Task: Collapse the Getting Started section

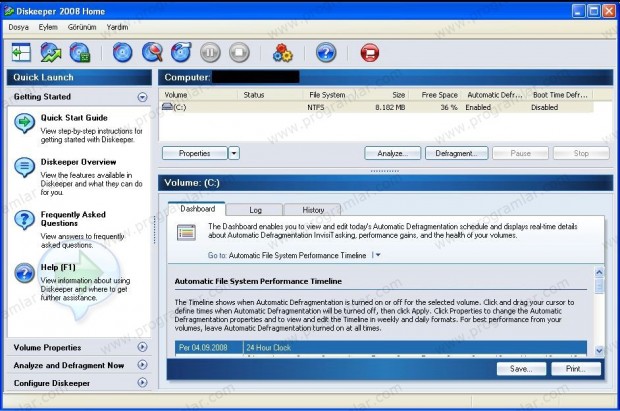Action: 142,97
